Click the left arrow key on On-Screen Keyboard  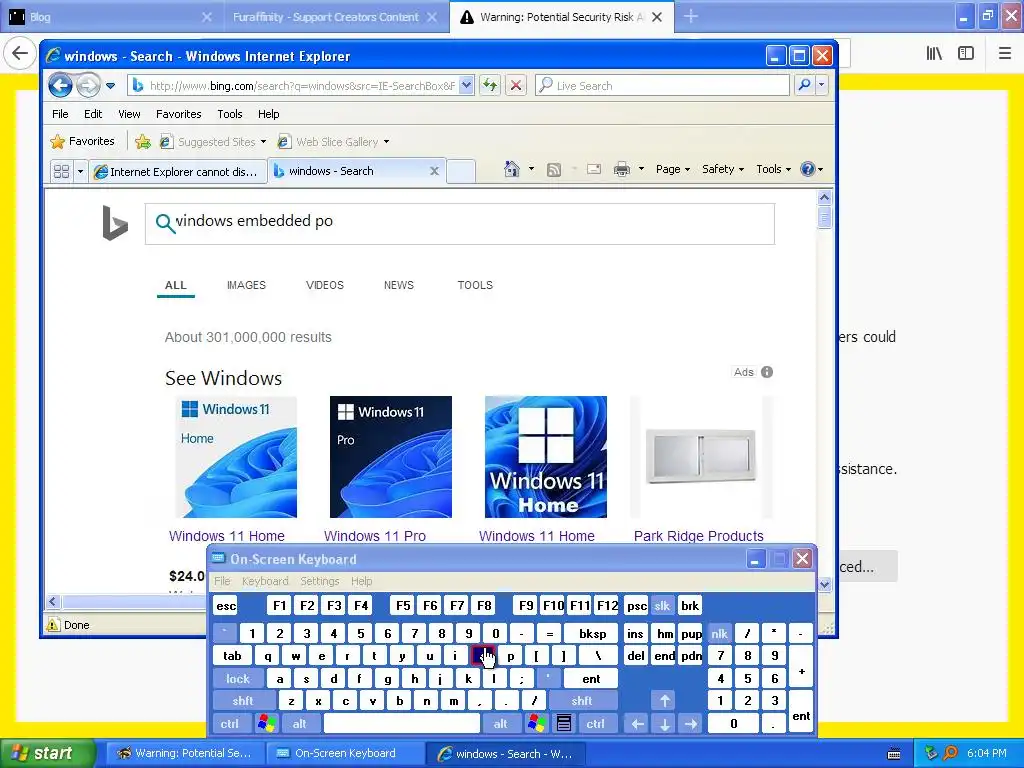click(637, 724)
